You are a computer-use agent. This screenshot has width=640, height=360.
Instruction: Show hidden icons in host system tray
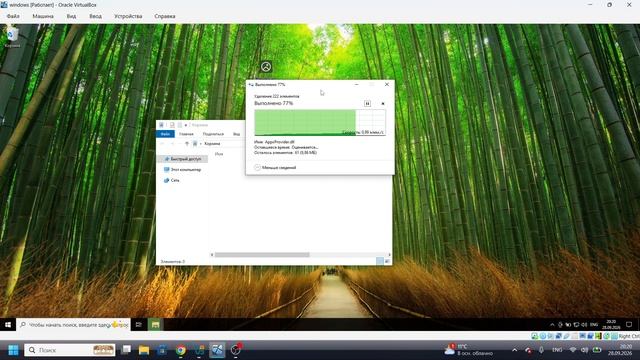(x=515, y=350)
